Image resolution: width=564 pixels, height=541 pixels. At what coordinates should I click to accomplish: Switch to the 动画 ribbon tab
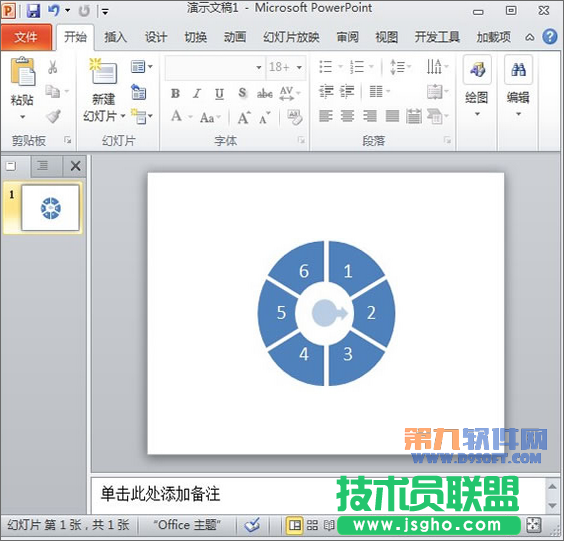pos(235,37)
